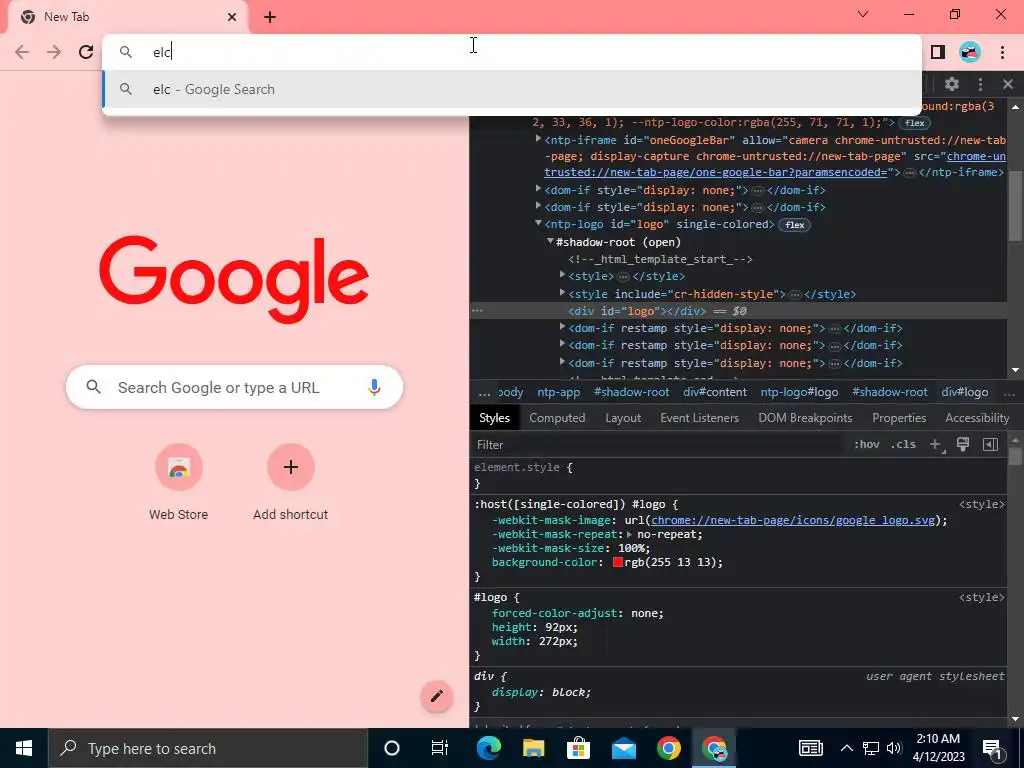Select div#logo breadcrumb item
This screenshot has height=768, width=1024.
click(965, 392)
